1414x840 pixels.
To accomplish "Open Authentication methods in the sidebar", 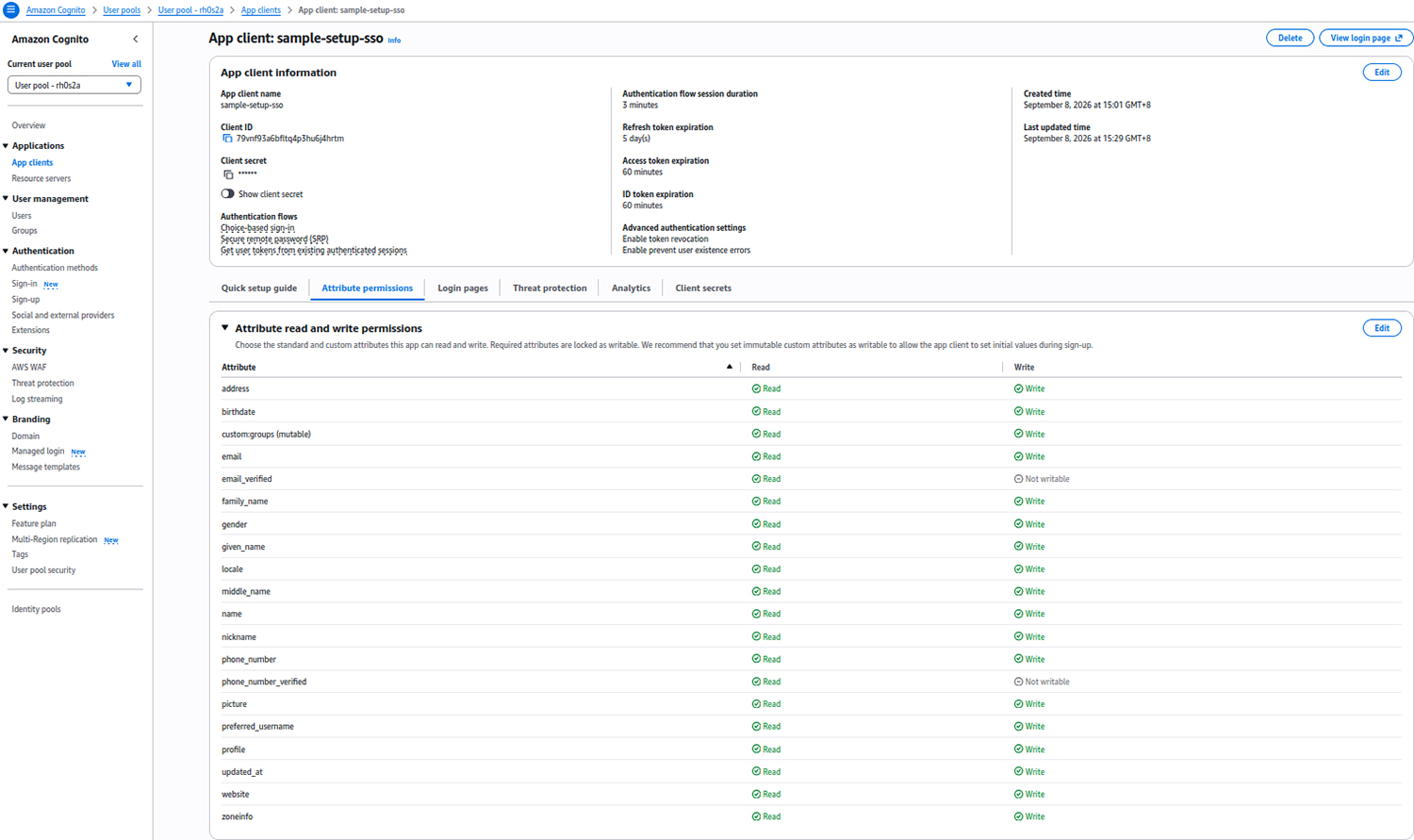I will click(x=55, y=268).
